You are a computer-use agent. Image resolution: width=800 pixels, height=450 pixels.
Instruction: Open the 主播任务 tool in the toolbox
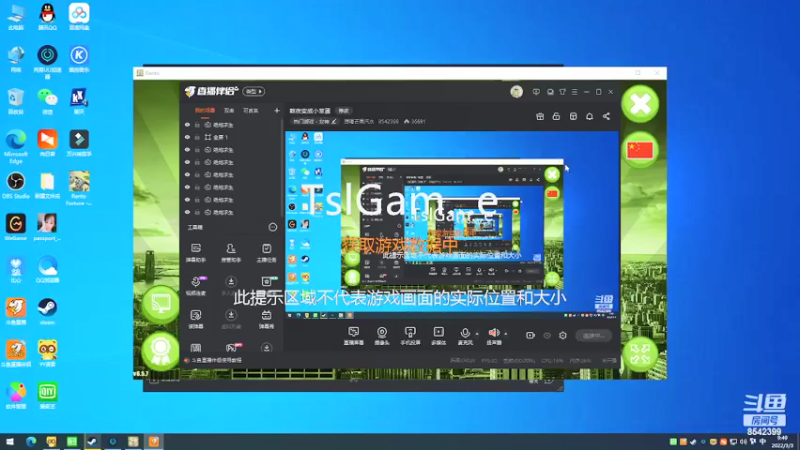click(266, 253)
